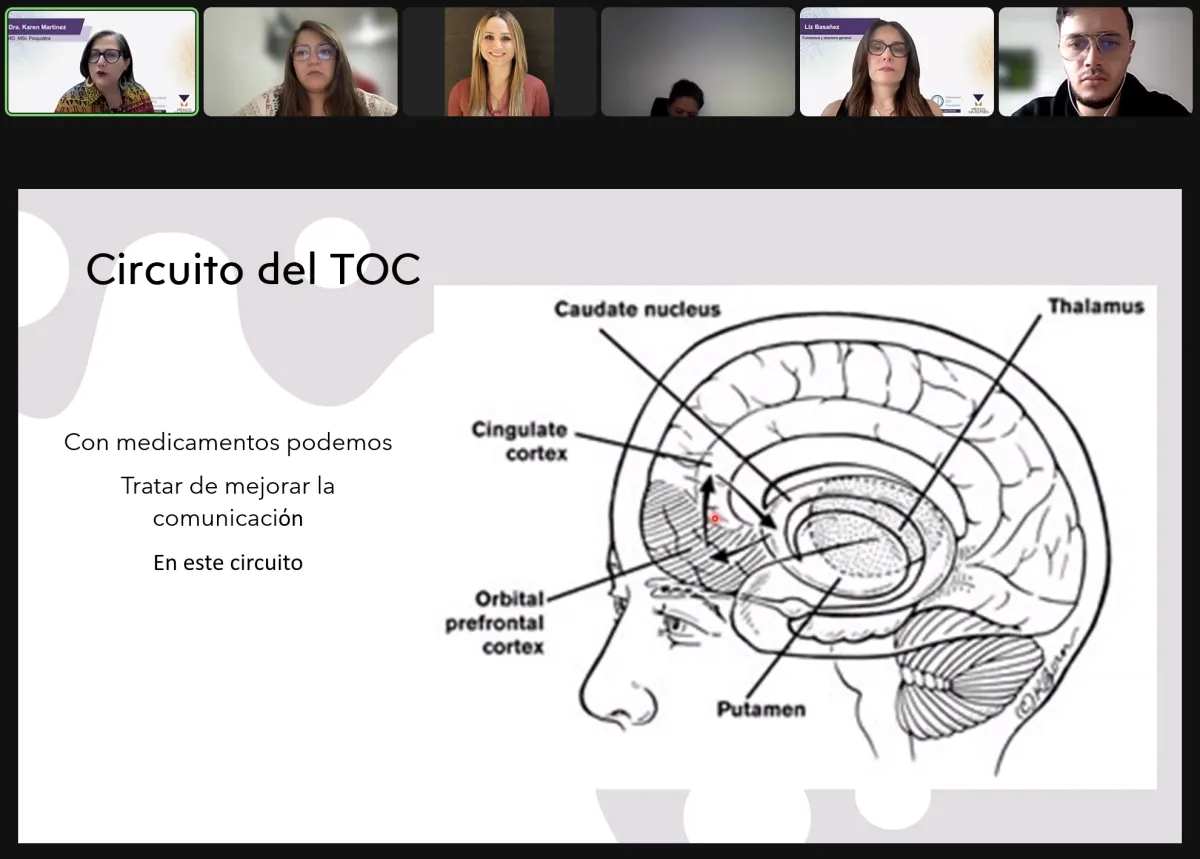Click the 'Orbital prefrontal cortex' diagram label

point(495,622)
